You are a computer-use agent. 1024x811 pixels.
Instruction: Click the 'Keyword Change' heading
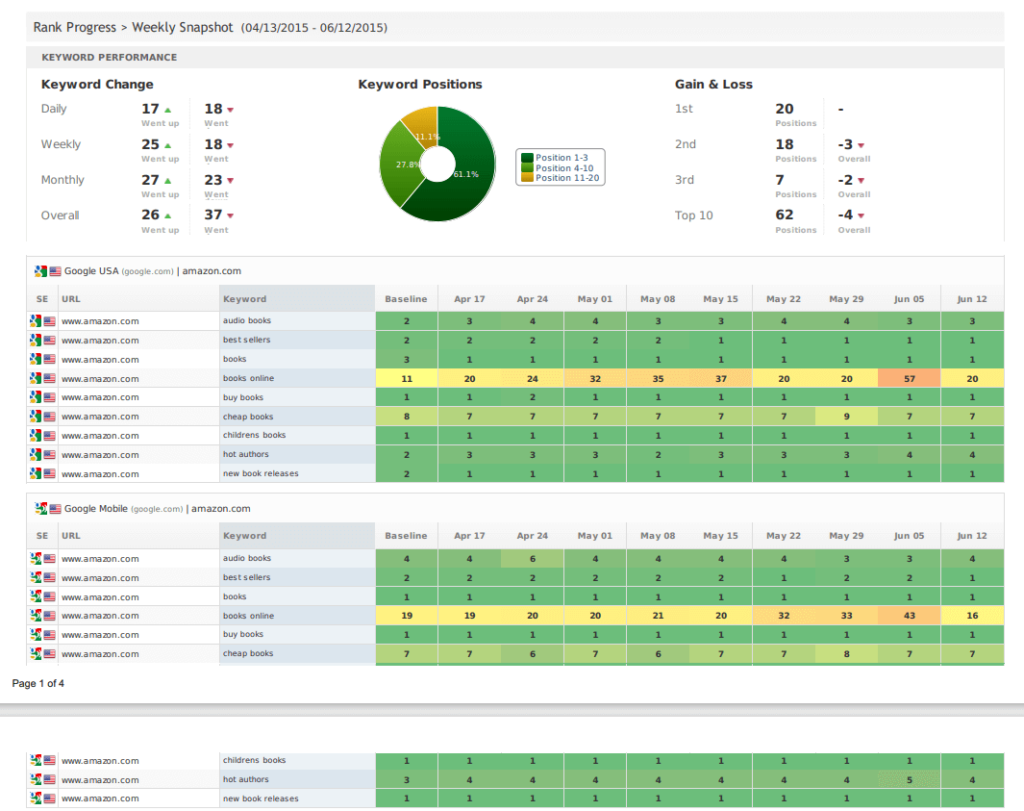(97, 84)
